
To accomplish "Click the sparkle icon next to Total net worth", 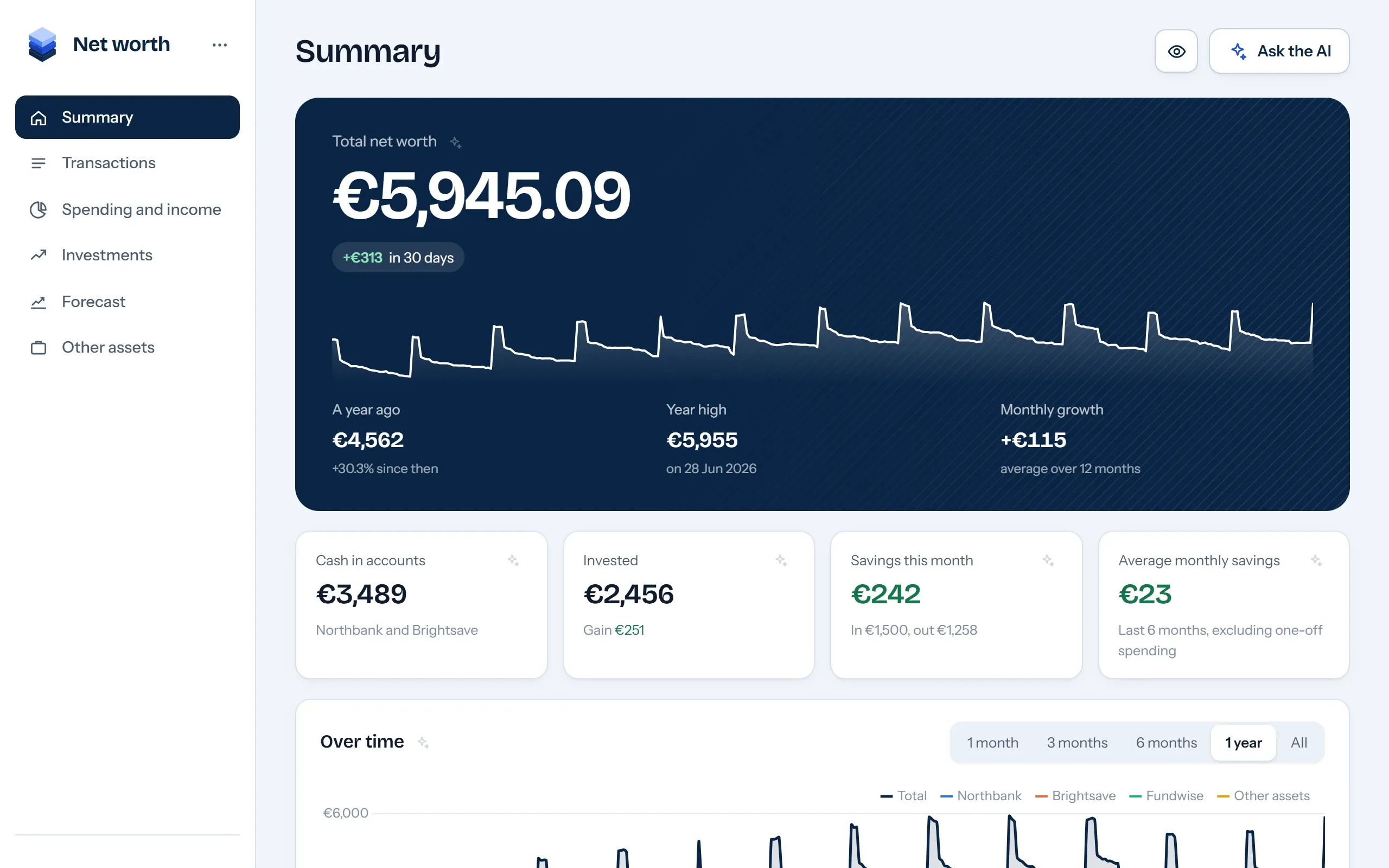I will pos(456,142).
